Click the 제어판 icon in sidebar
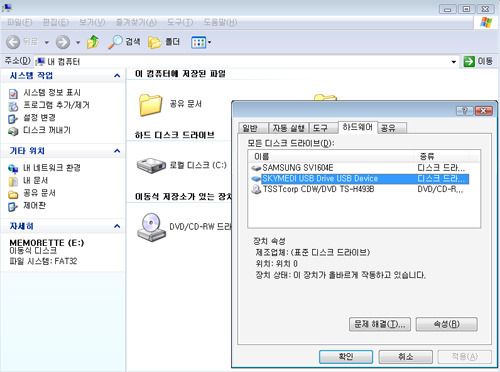The width and height of the screenshot is (500, 372). (x=13, y=207)
